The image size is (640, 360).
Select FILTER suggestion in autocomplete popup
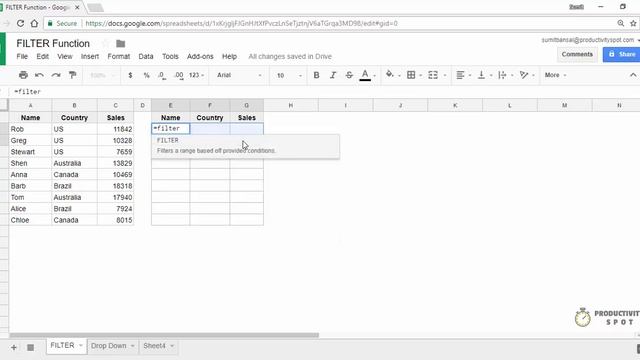click(245, 146)
